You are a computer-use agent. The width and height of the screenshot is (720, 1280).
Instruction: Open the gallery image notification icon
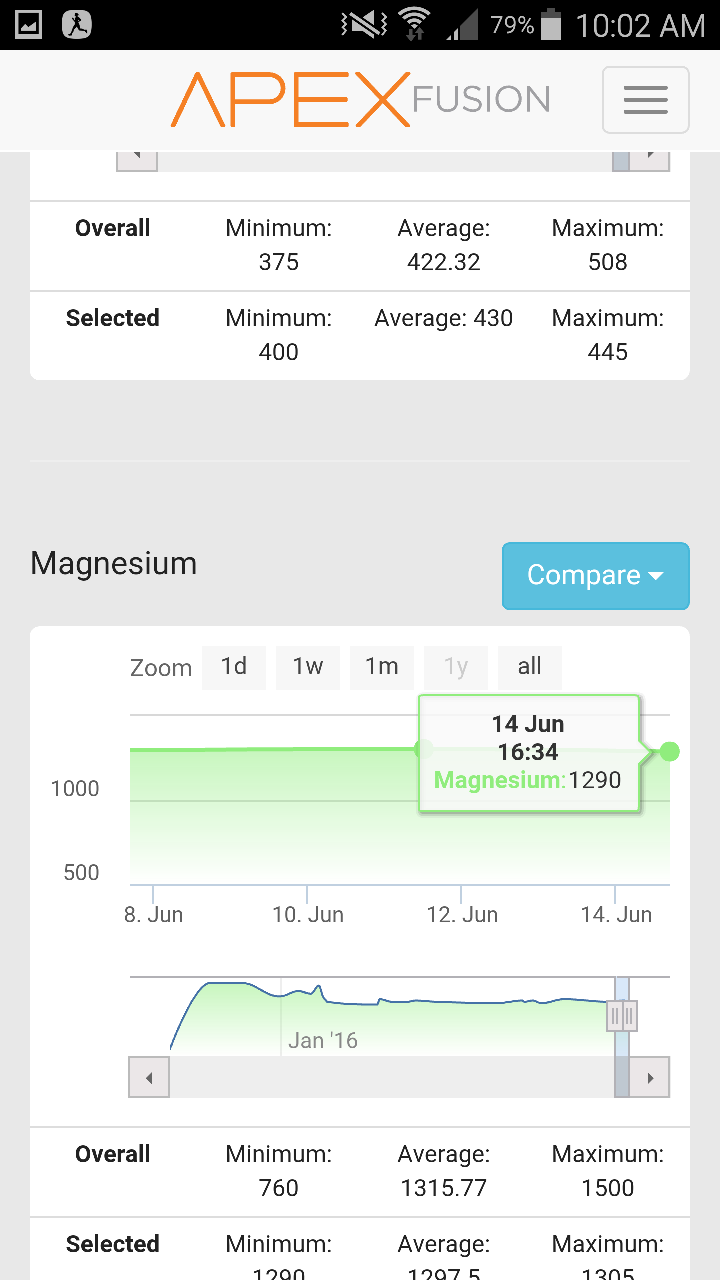(x=28, y=25)
